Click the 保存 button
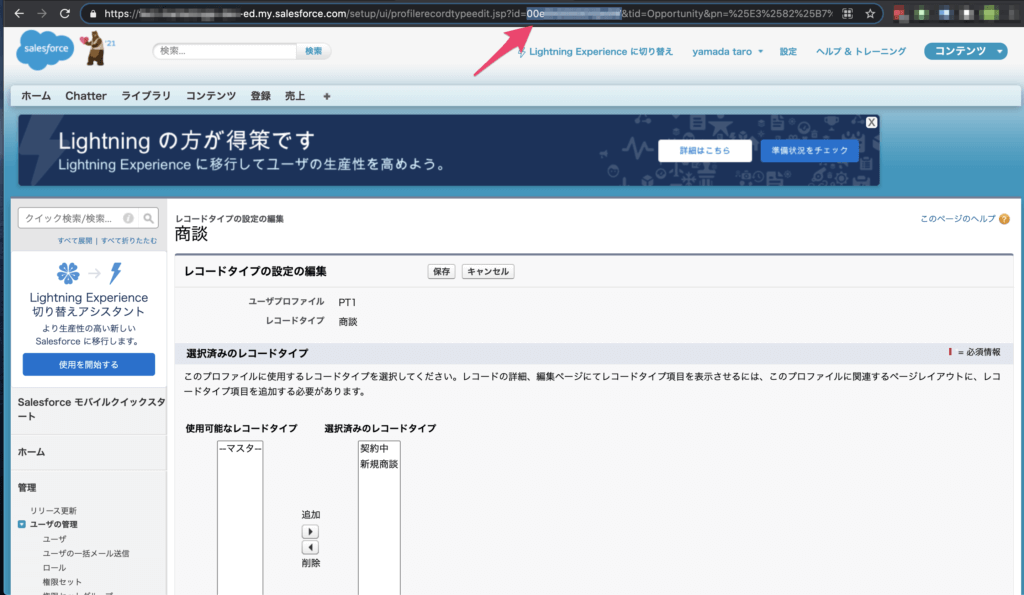The height and width of the screenshot is (595, 1024). click(x=441, y=271)
